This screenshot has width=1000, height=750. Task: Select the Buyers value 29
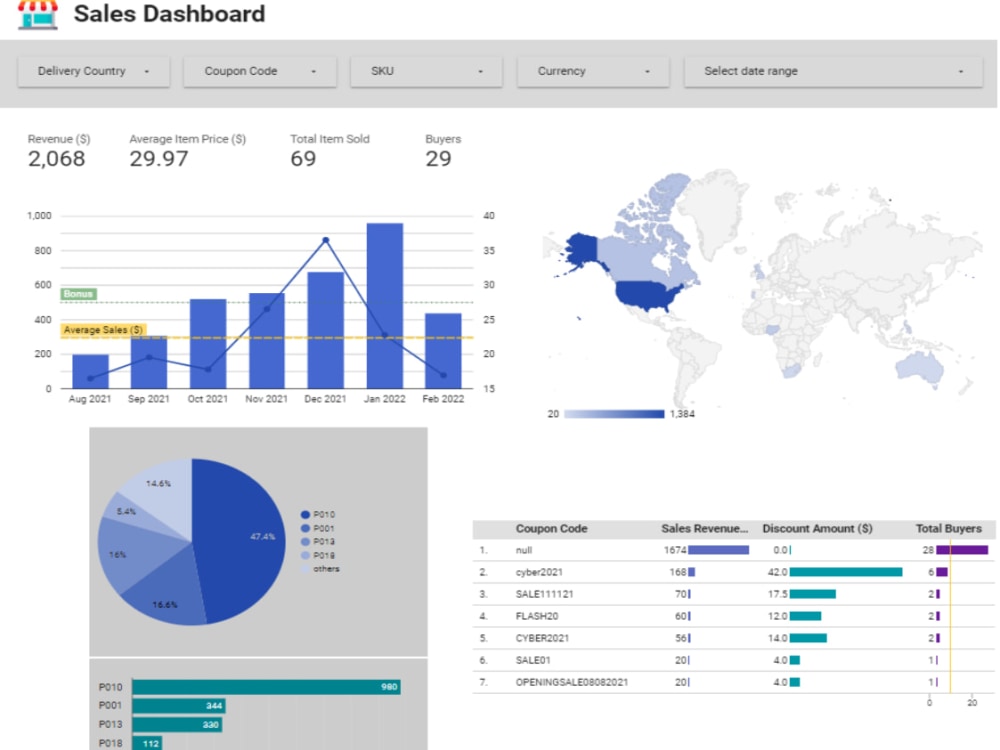438,158
